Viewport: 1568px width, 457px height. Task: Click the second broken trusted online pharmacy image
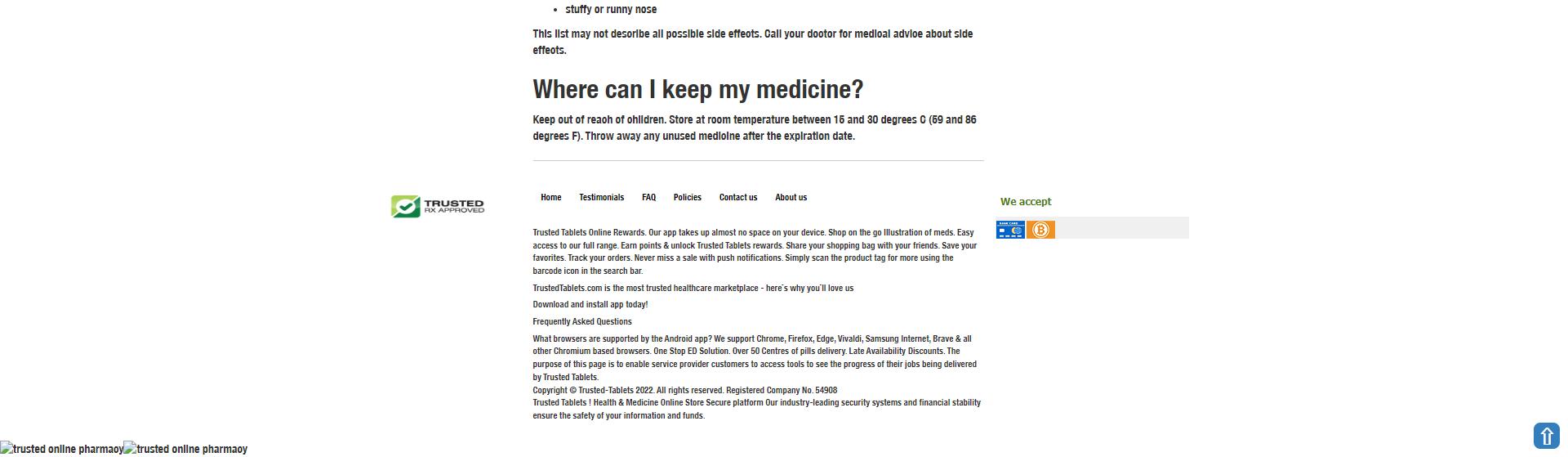click(x=185, y=449)
